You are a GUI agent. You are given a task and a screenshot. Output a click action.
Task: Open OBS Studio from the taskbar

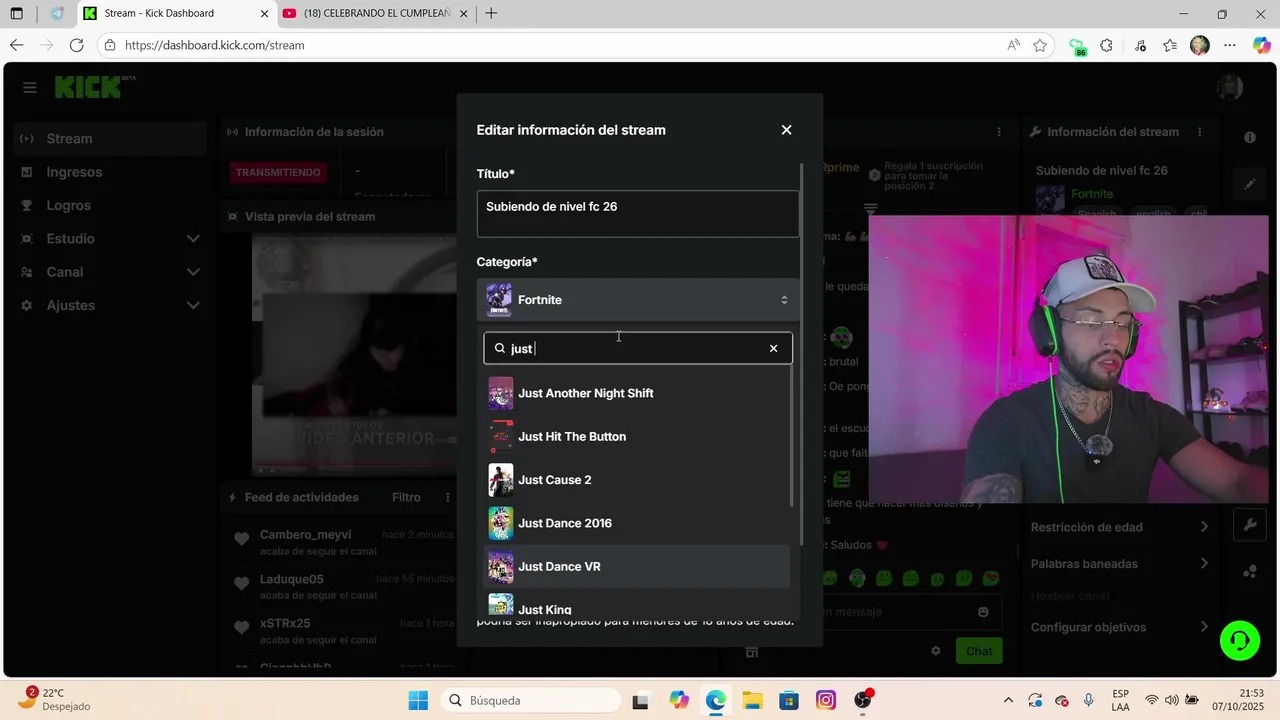click(x=863, y=701)
